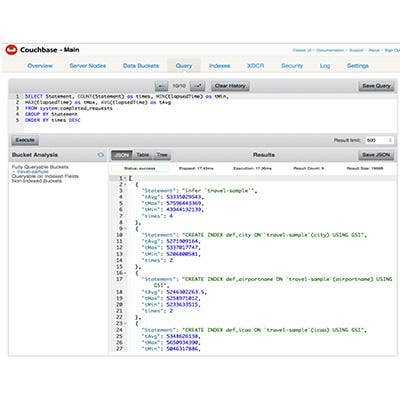Screen dimensions: 400x400
Task: Click the "Non-Indexed Buckets" heading
Action: pos(37,181)
